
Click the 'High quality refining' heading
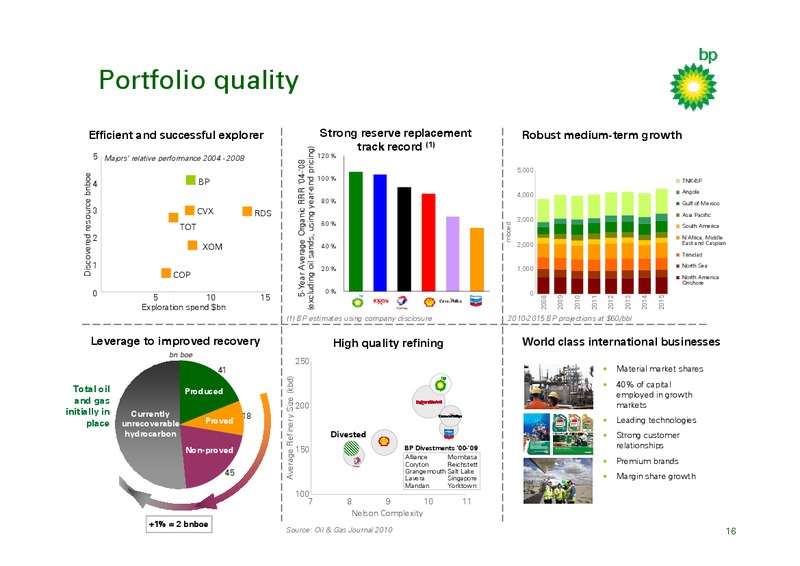tap(388, 343)
